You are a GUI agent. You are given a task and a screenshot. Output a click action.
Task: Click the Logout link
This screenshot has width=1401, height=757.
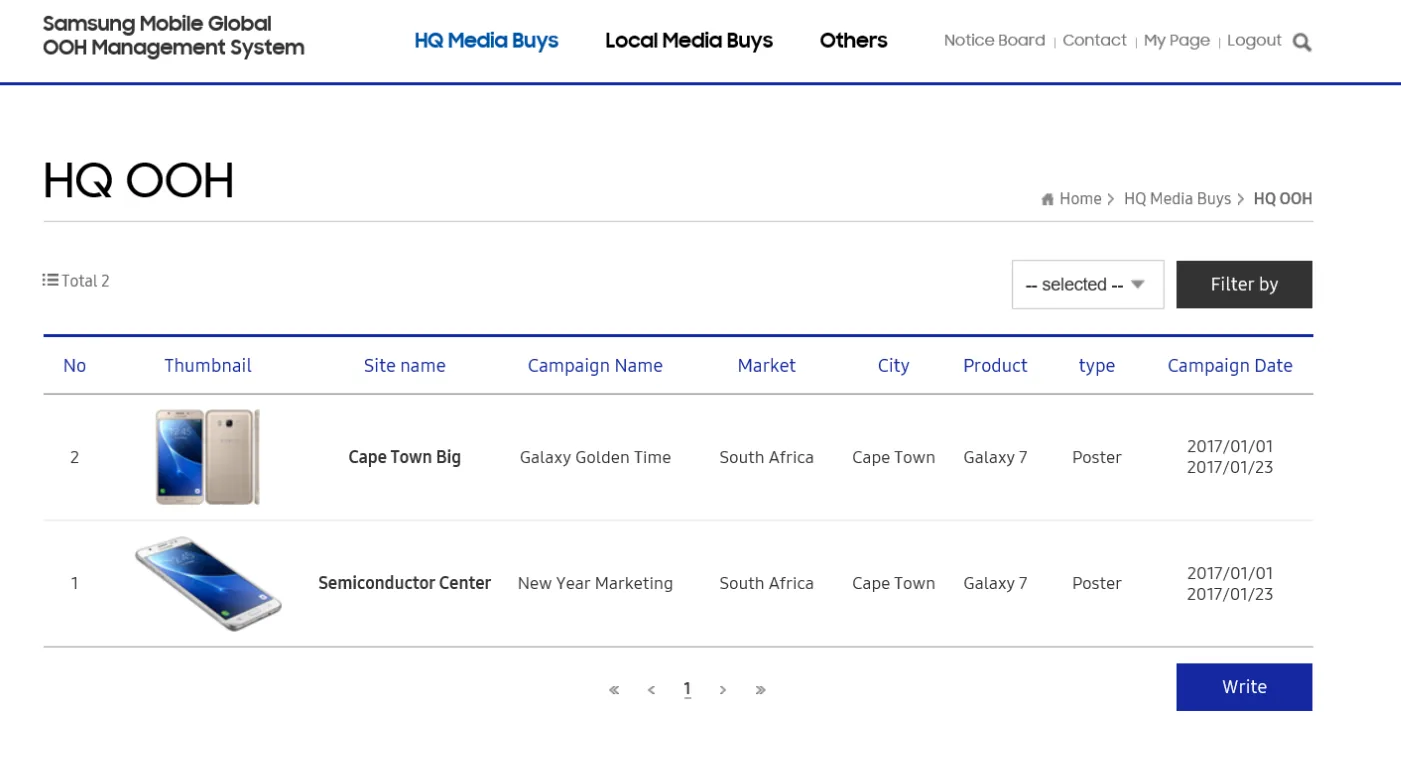tap(1254, 41)
